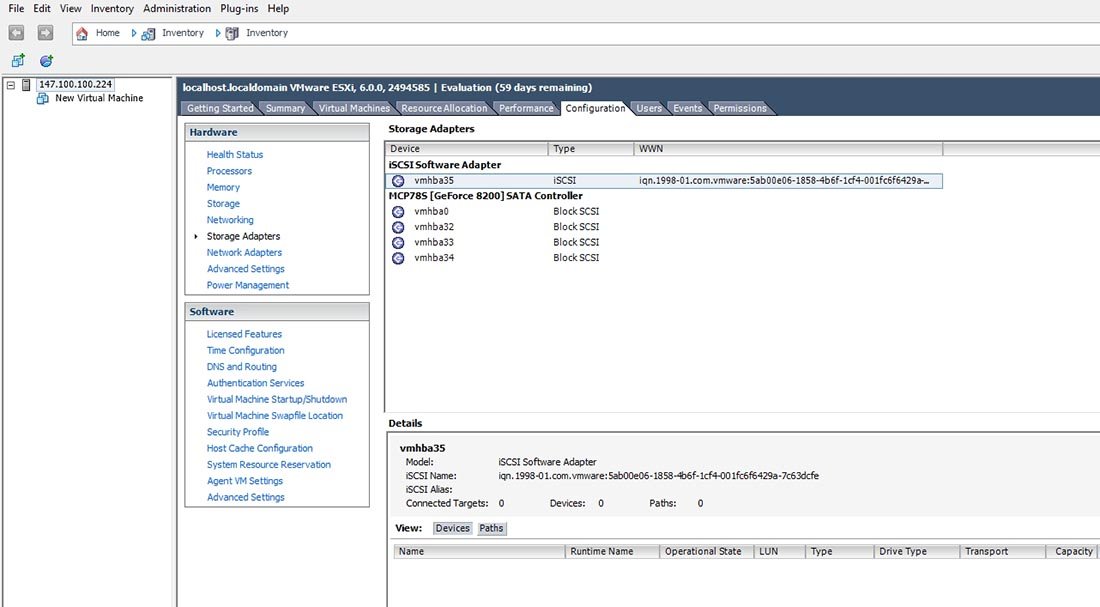
Task: Sort adapters by the Type column header
Action: tap(564, 148)
